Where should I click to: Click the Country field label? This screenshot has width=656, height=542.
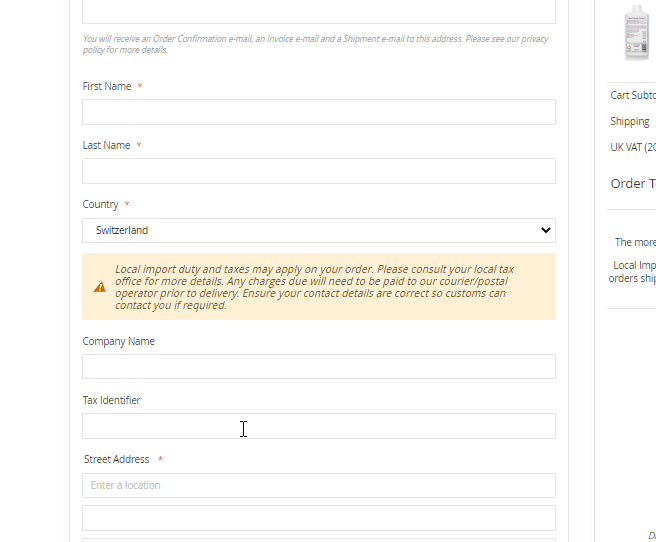click(100, 204)
